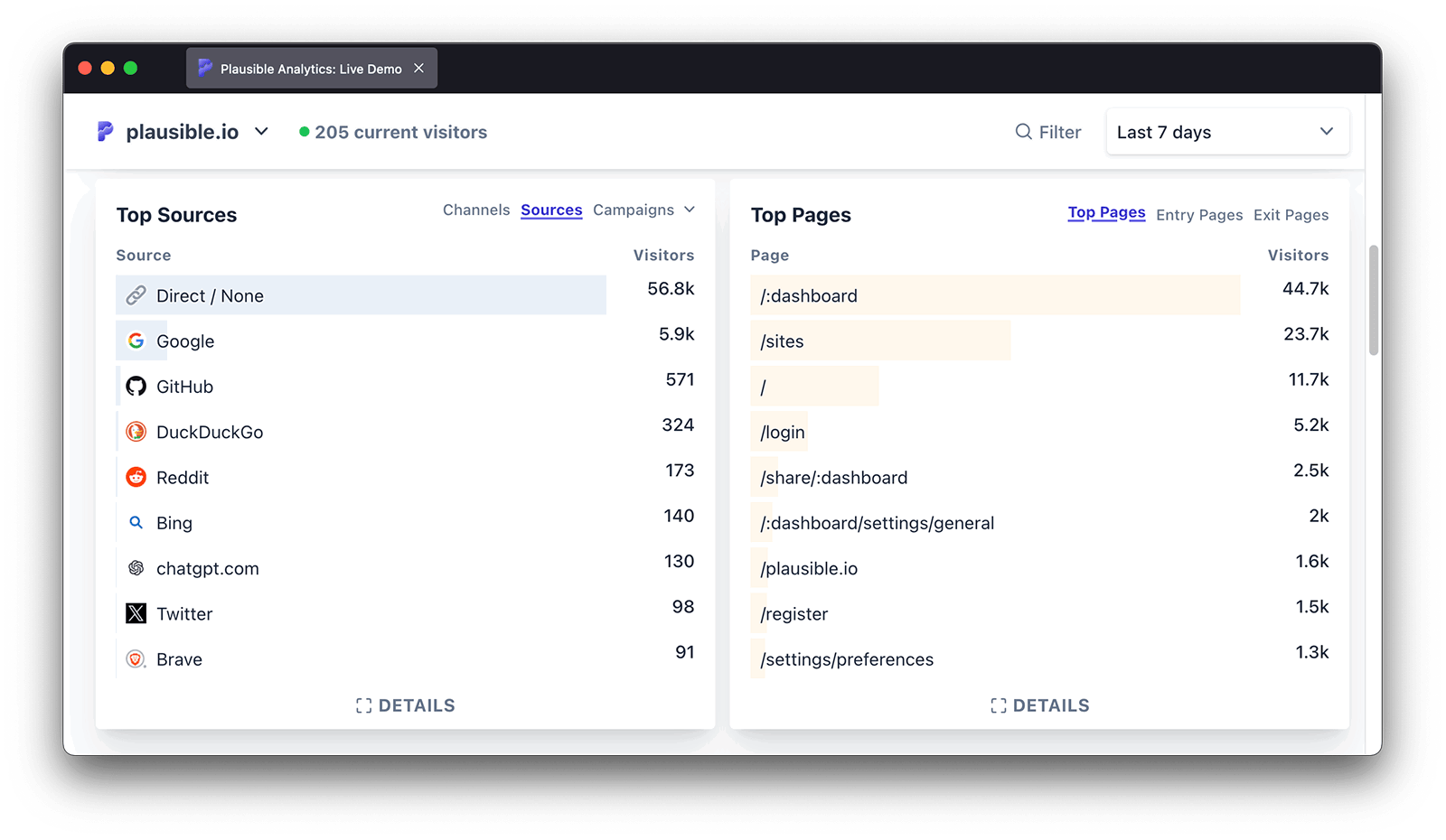Open the Last 7 days period dropdown

(1226, 132)
